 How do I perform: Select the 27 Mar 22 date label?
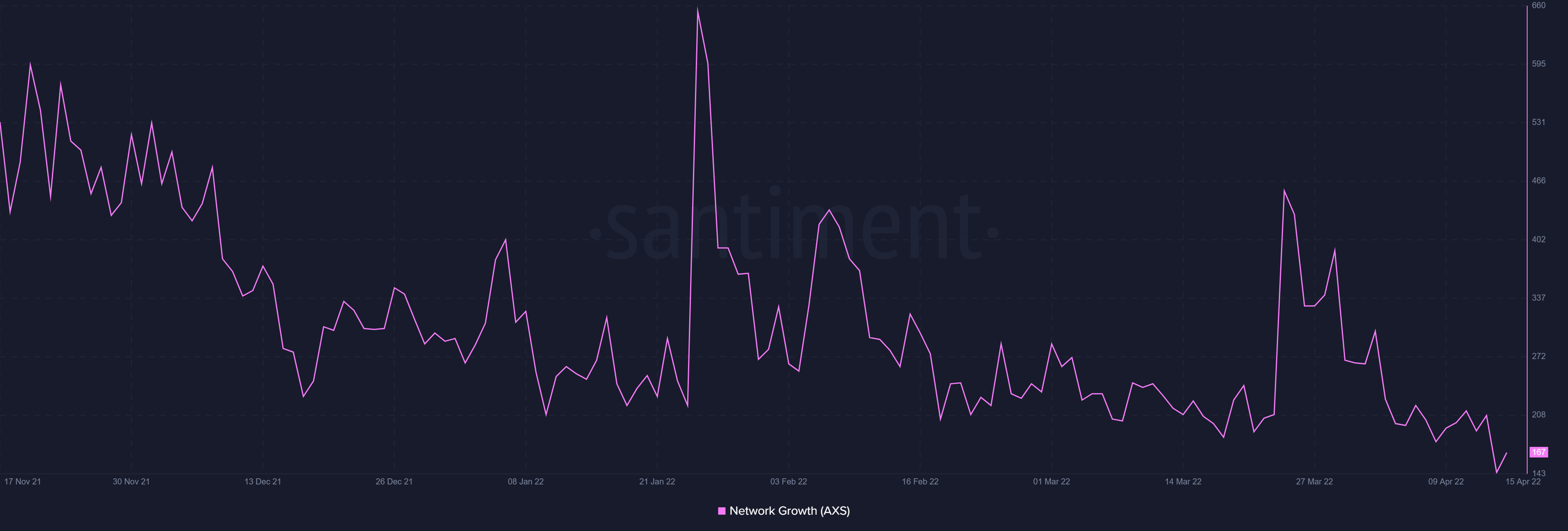[1314, 482]
